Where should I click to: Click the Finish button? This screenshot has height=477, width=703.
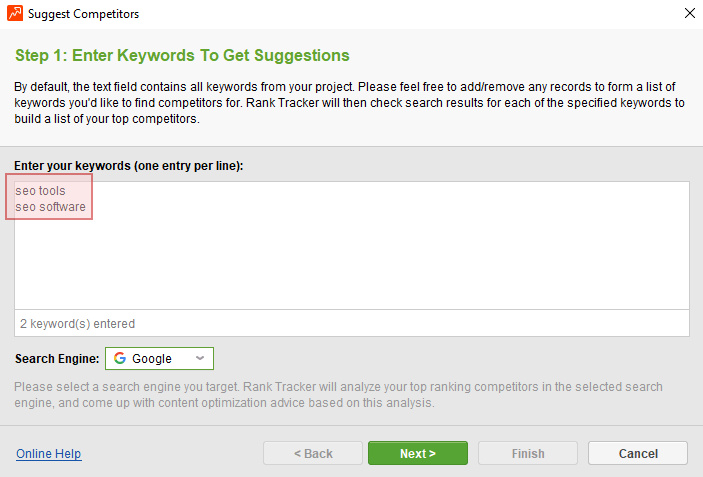(528, 453)
